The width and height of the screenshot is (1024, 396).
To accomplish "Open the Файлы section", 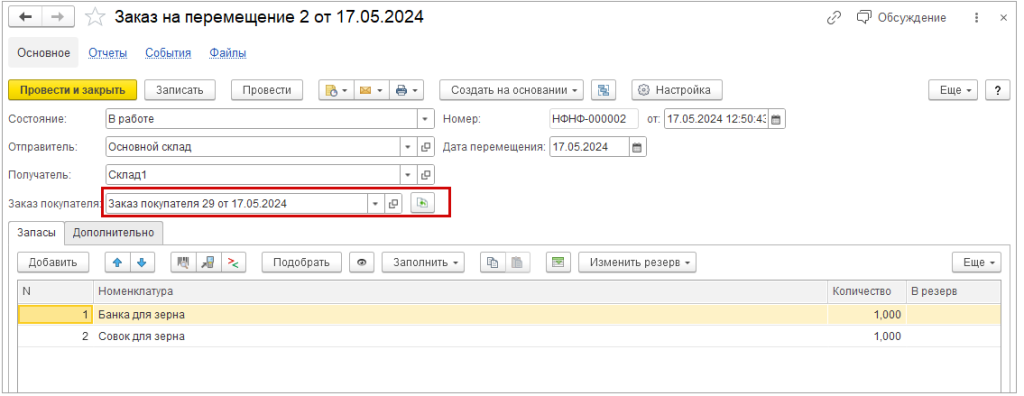I will [228, 53].
